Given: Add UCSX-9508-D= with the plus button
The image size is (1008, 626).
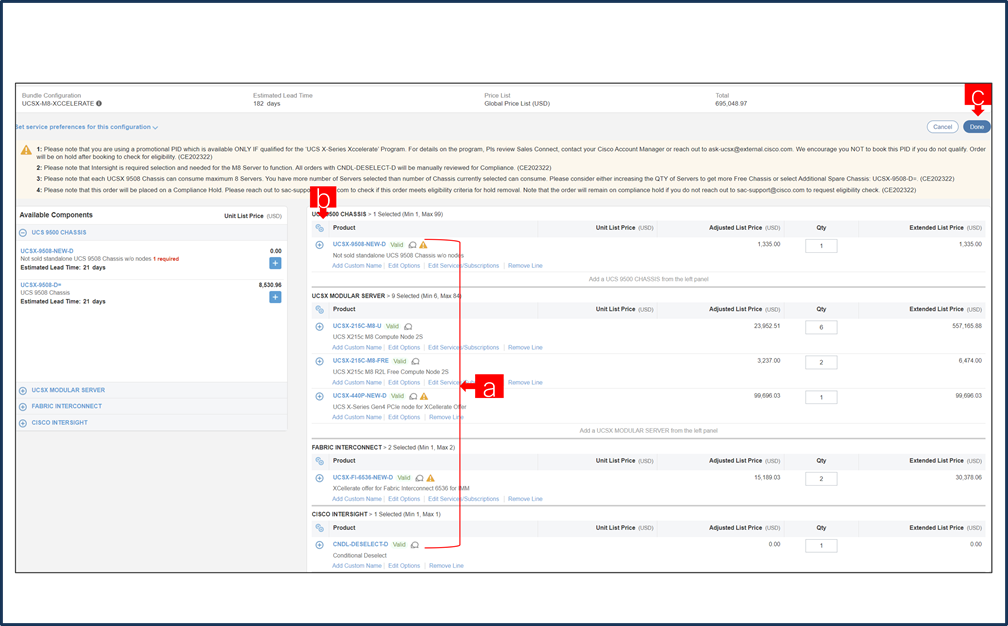Looking at the screenshot, I should 275,297.
